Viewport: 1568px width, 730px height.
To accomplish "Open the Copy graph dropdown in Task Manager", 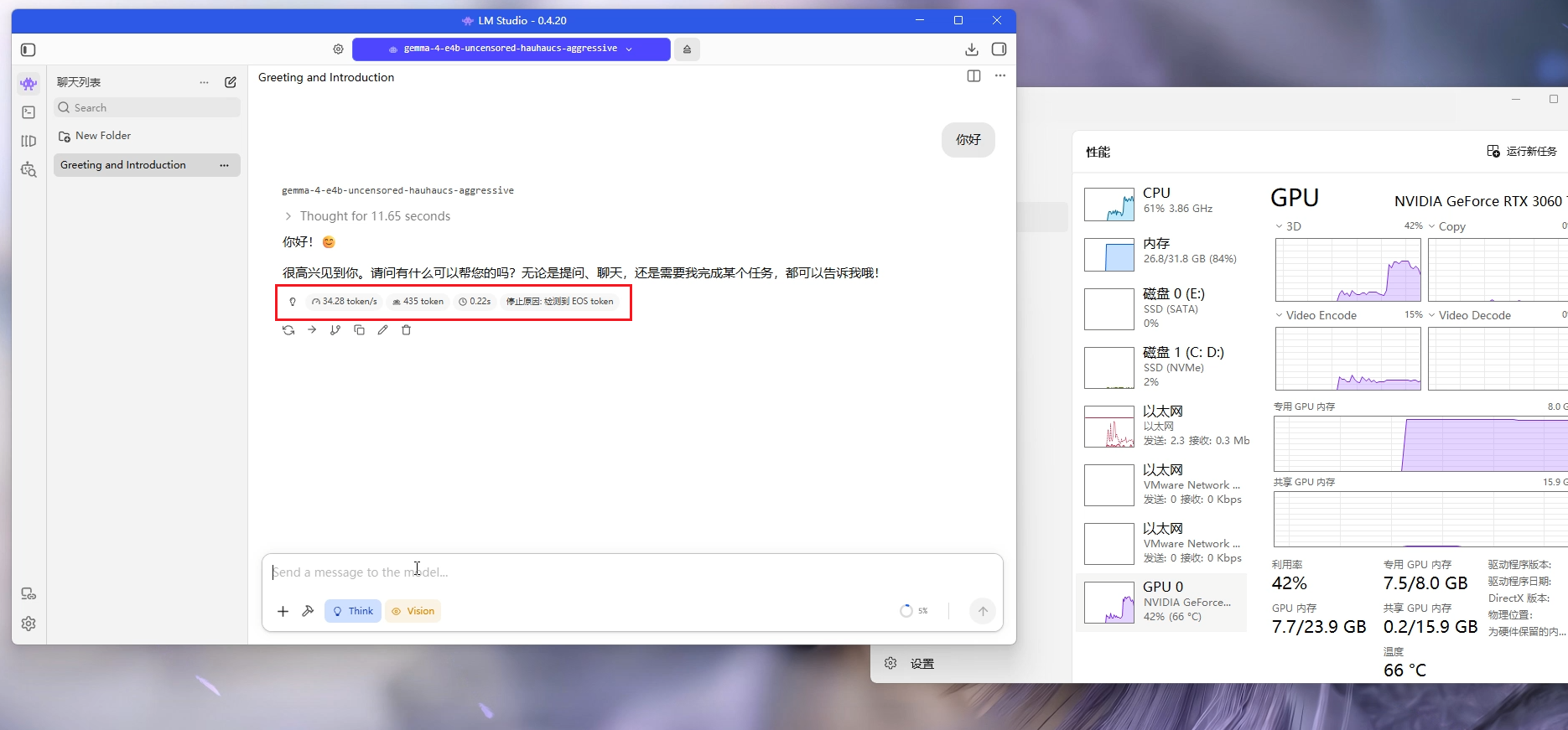I will (1446, 226).
